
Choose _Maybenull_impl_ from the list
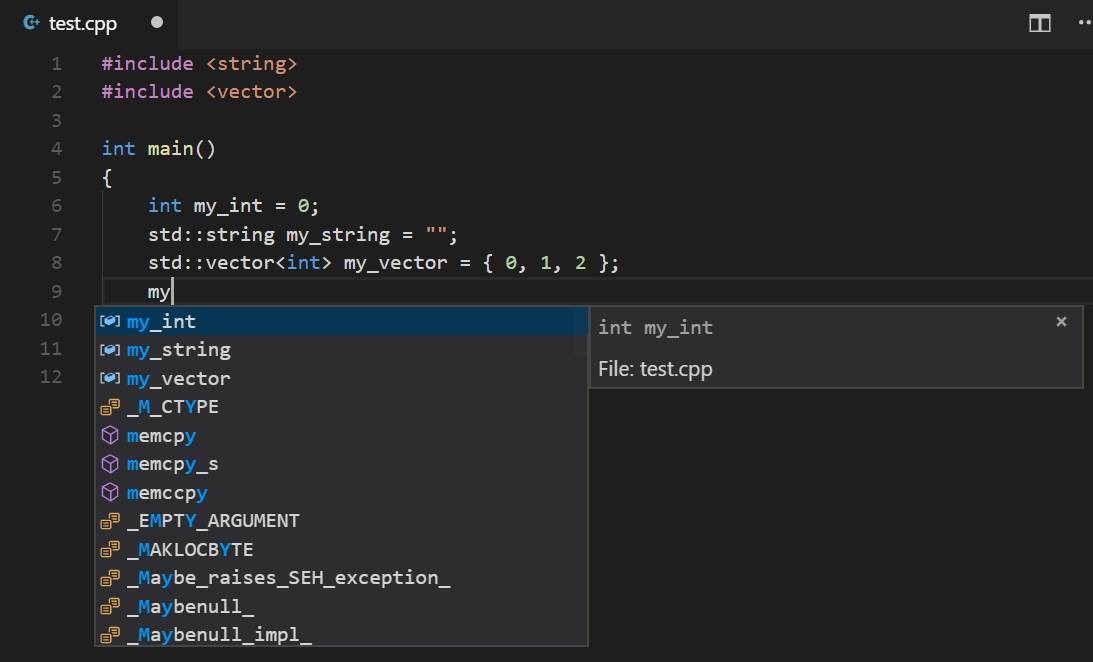[342, 635]
